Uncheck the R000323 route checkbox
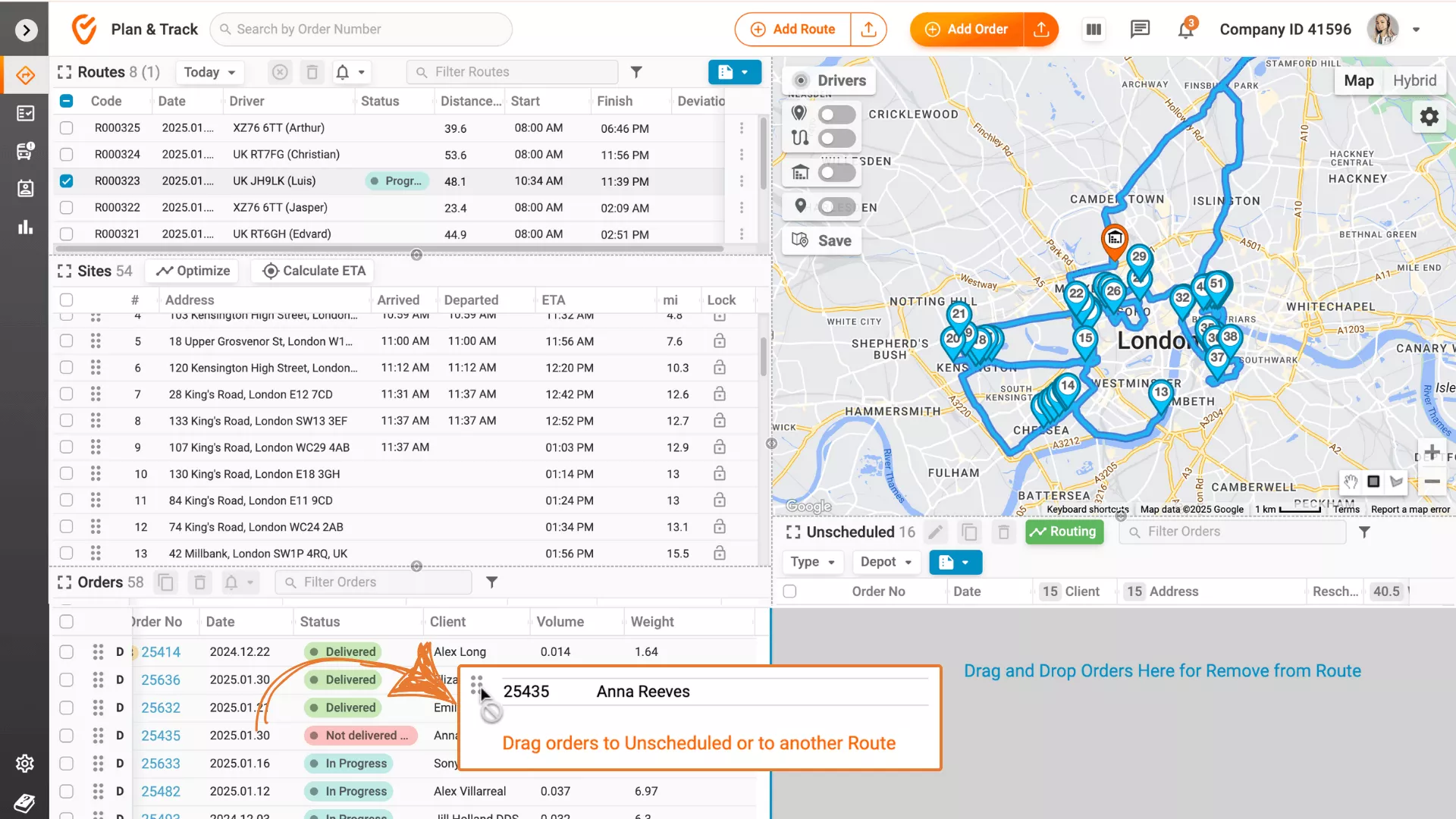 coord(67,181)
